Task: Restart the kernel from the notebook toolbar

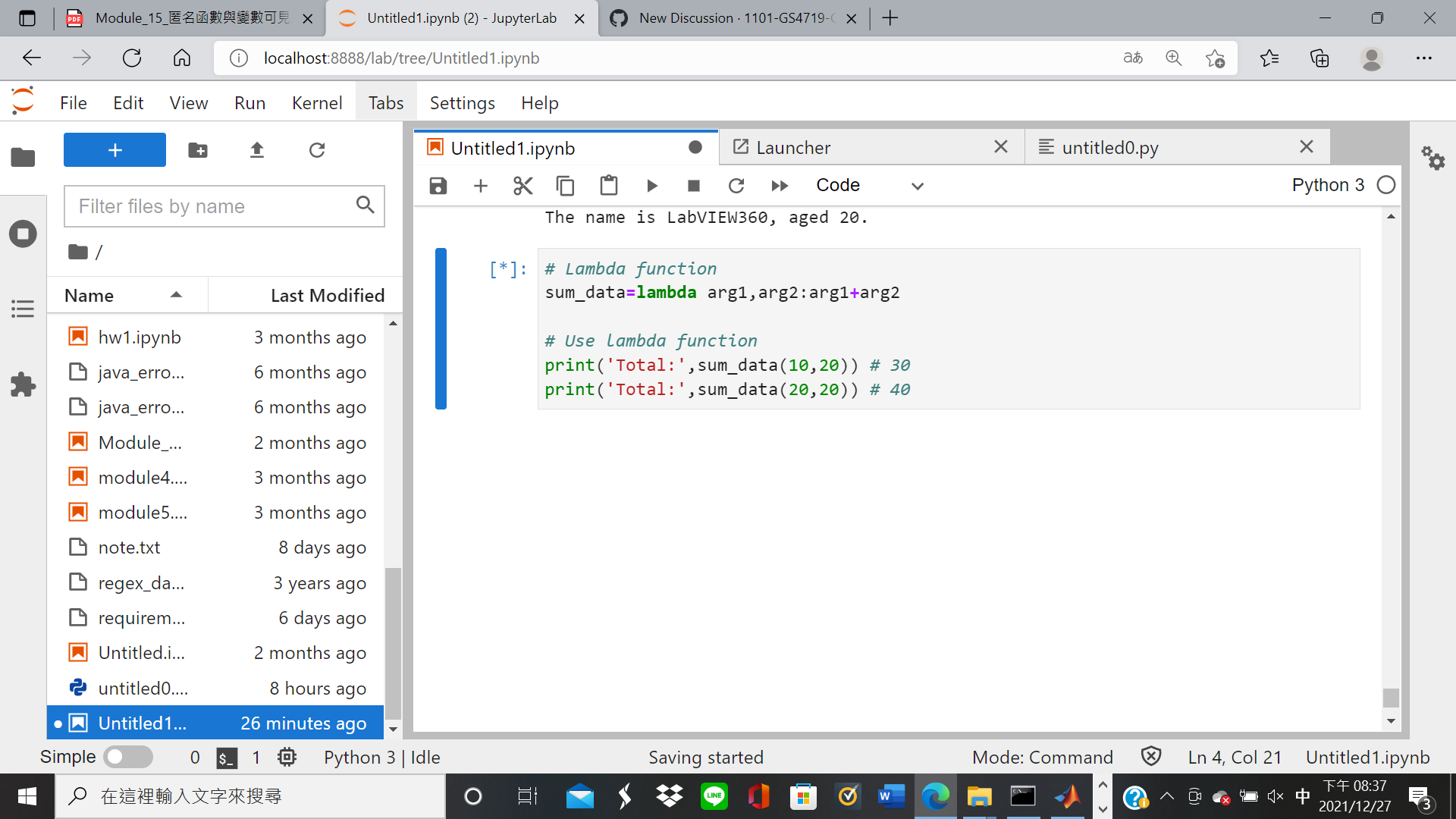Action: coord(736,185)
